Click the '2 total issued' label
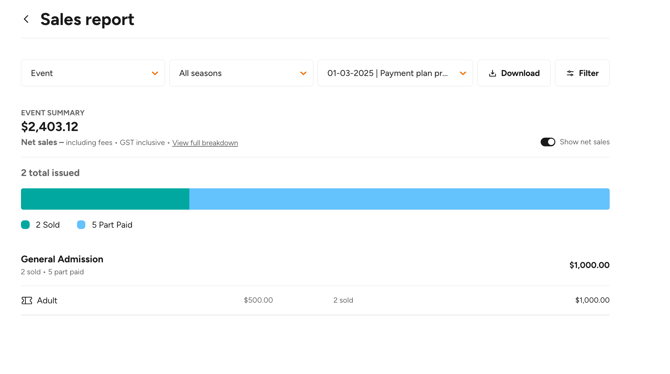The height and width of the screenshot is (374, 670). tap(50, 173)
